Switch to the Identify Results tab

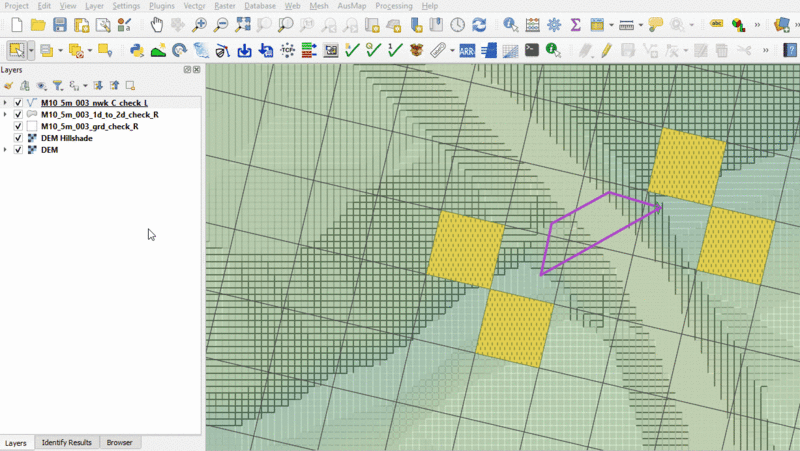(66, 442)
